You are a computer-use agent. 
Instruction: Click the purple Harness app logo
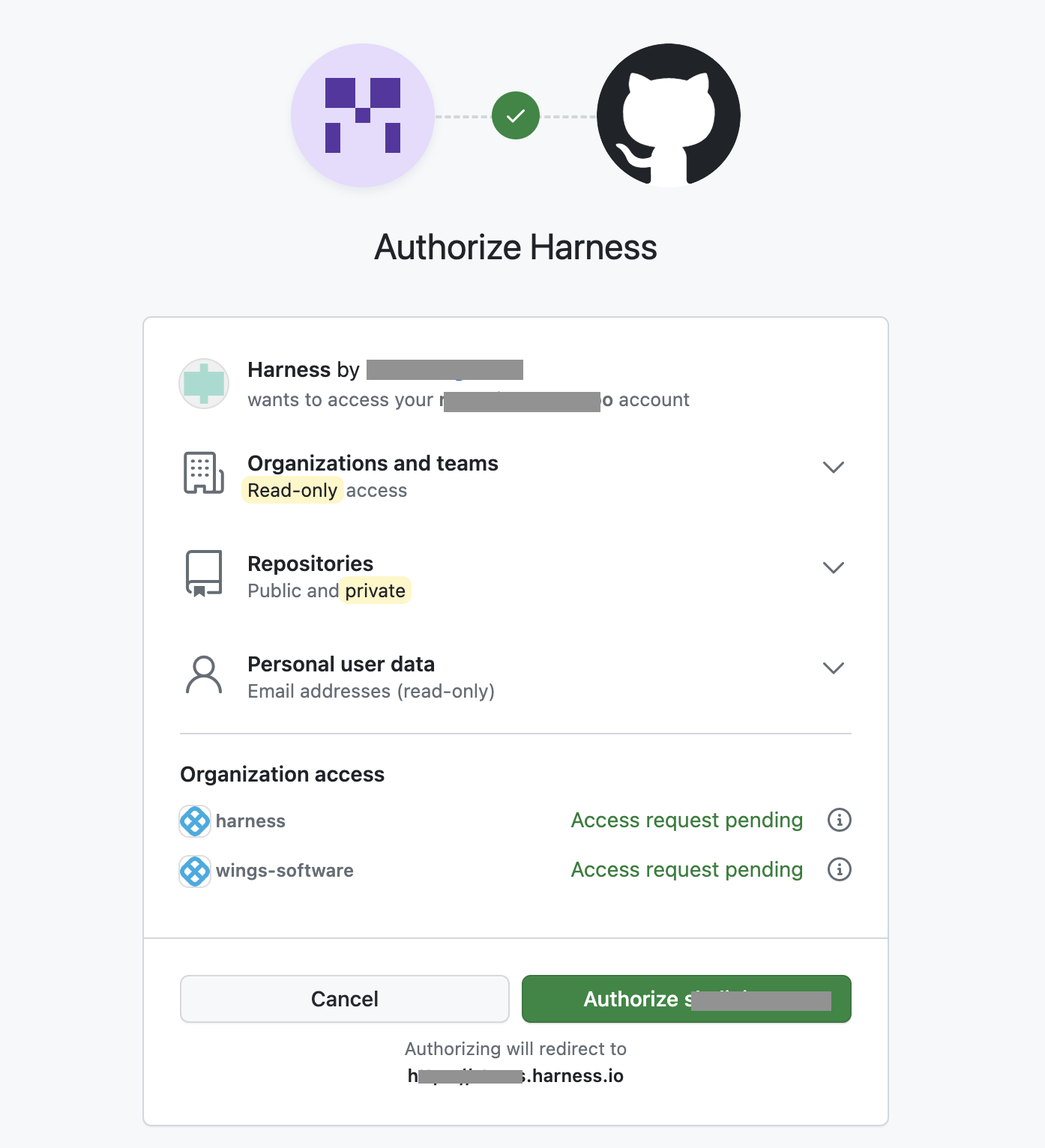(363, 115)
